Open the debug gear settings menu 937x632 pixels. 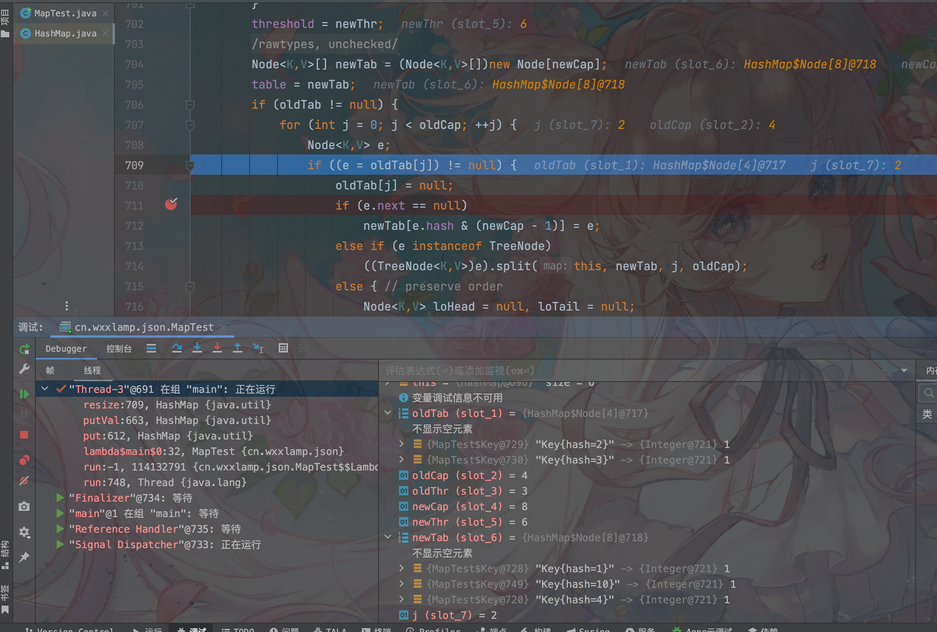click(x=24, y=532)
